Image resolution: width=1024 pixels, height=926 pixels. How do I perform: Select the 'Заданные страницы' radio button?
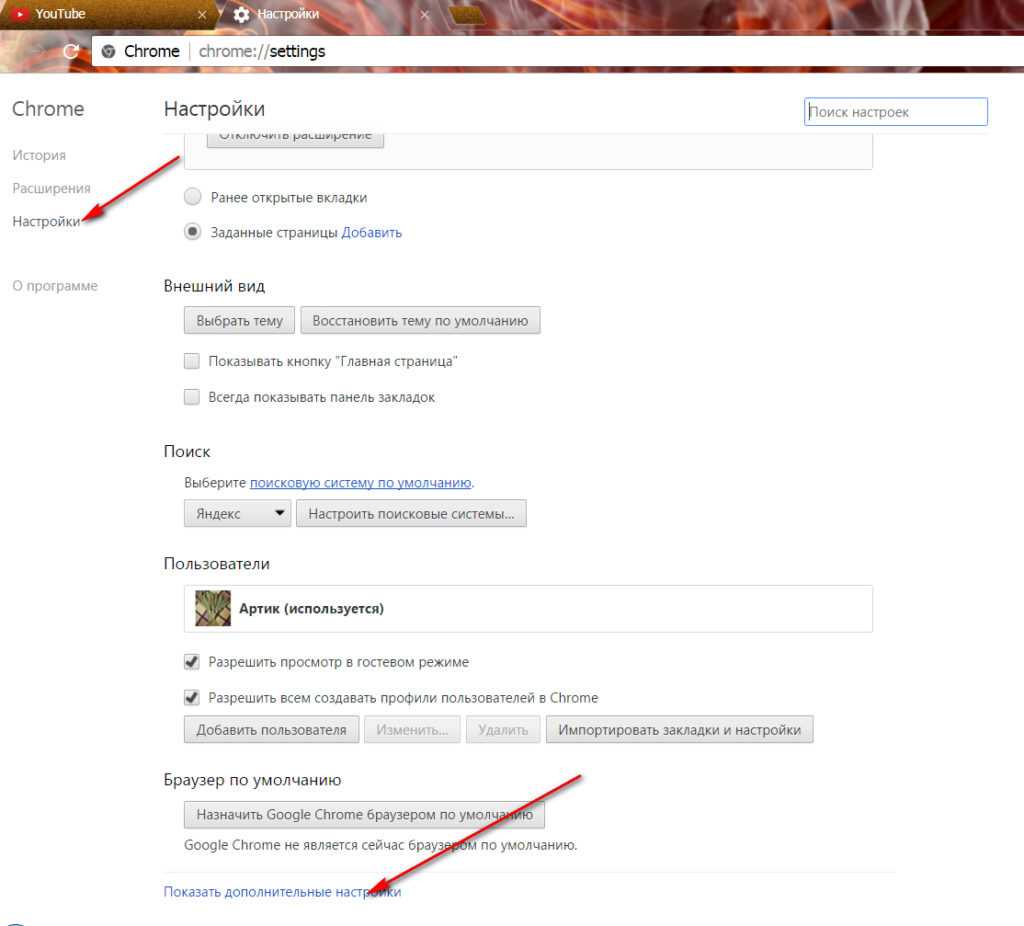[193, 232]
